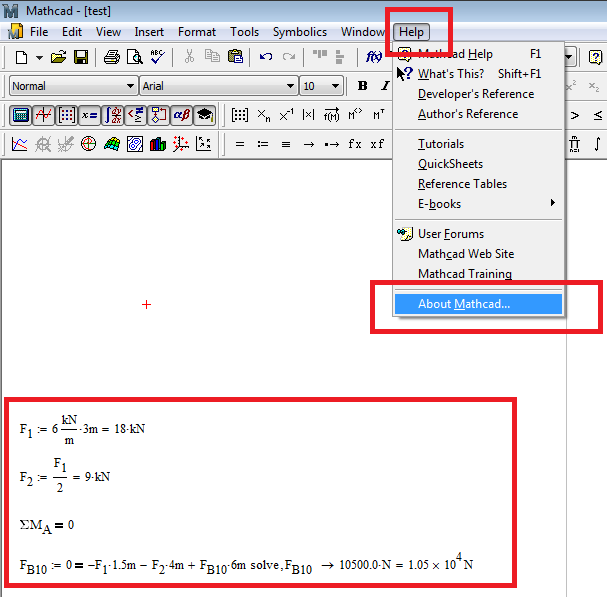Toggle superscript x² formatting
This screenshot has width=616, height=597.
(571, 86)
